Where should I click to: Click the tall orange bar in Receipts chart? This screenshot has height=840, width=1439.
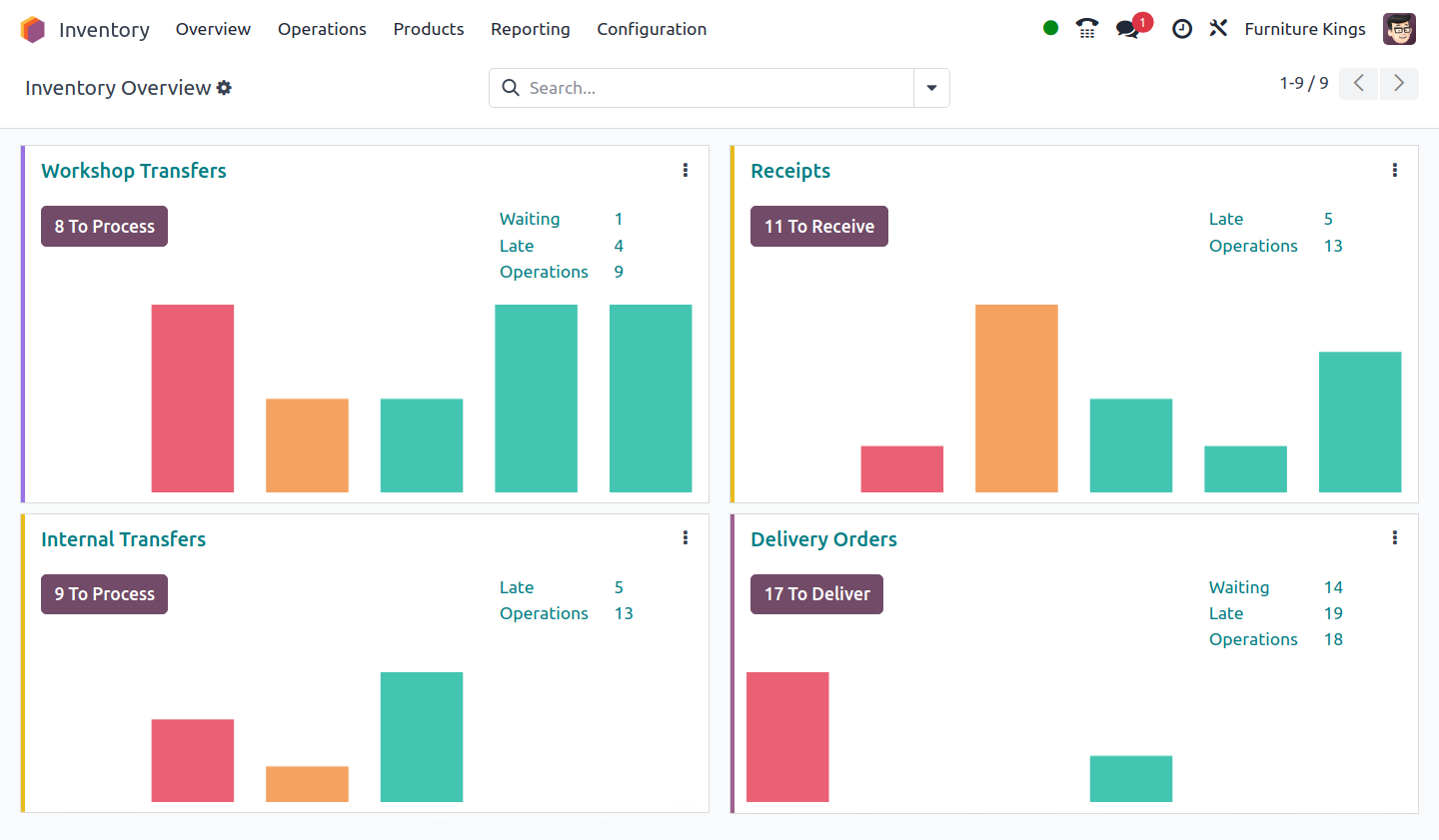point(1016,398)
